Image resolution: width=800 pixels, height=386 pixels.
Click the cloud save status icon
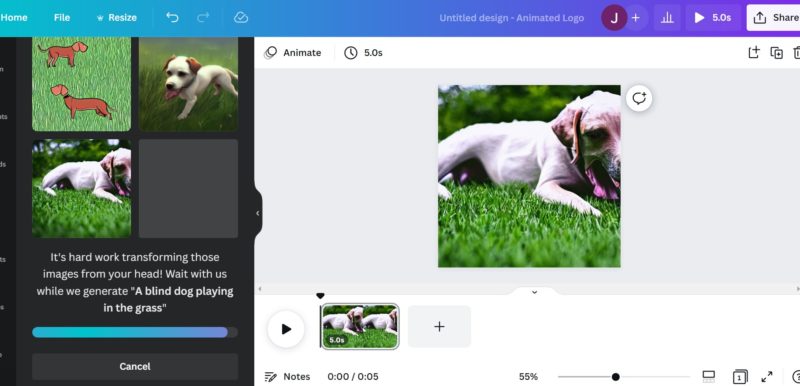tap(241, 17)
